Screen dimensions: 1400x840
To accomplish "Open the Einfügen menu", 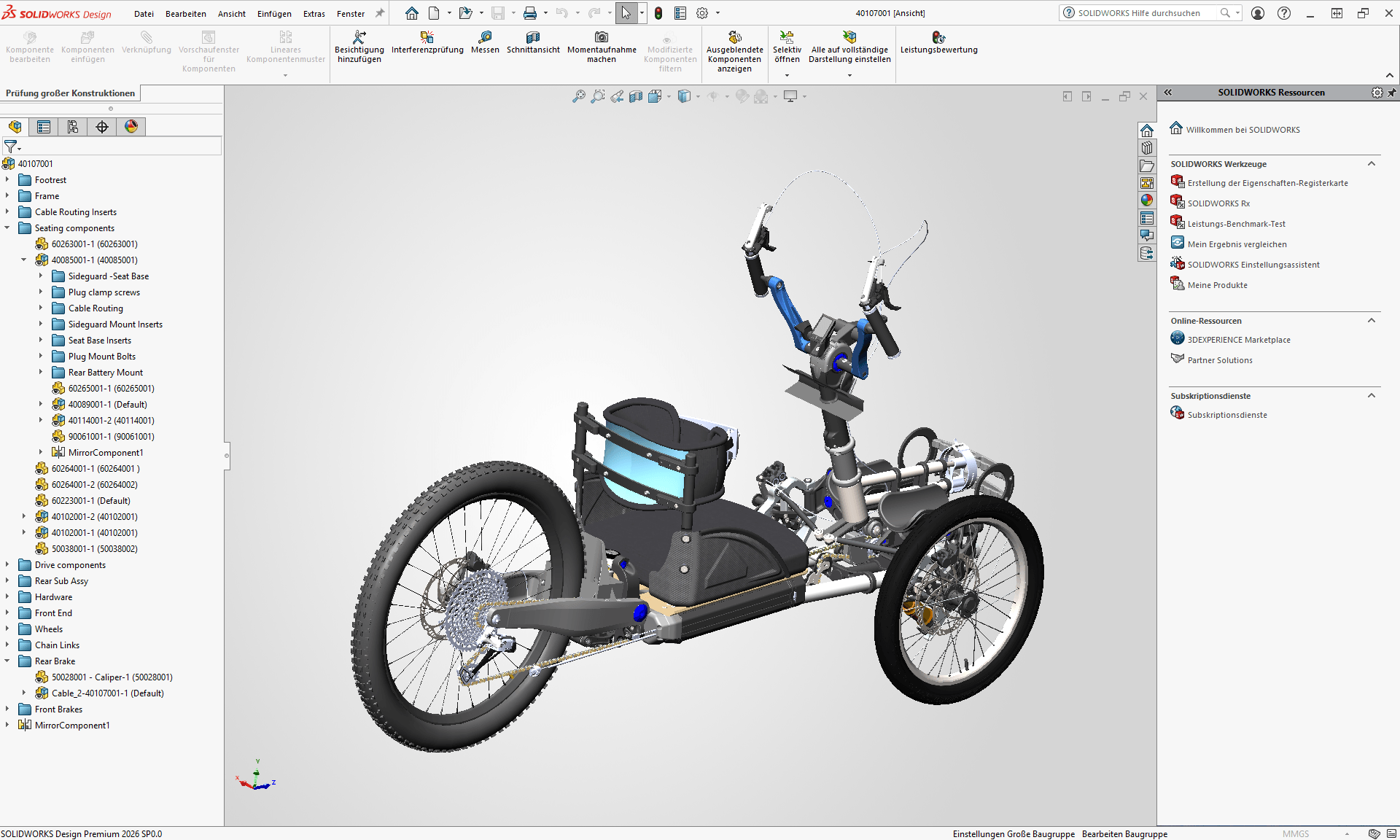I will tap(274, 13).
